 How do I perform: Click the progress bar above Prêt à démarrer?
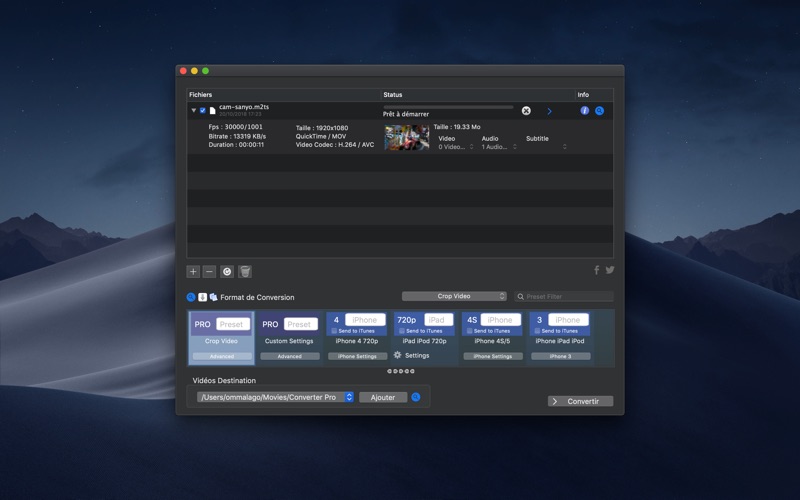[x=448, y=107]
